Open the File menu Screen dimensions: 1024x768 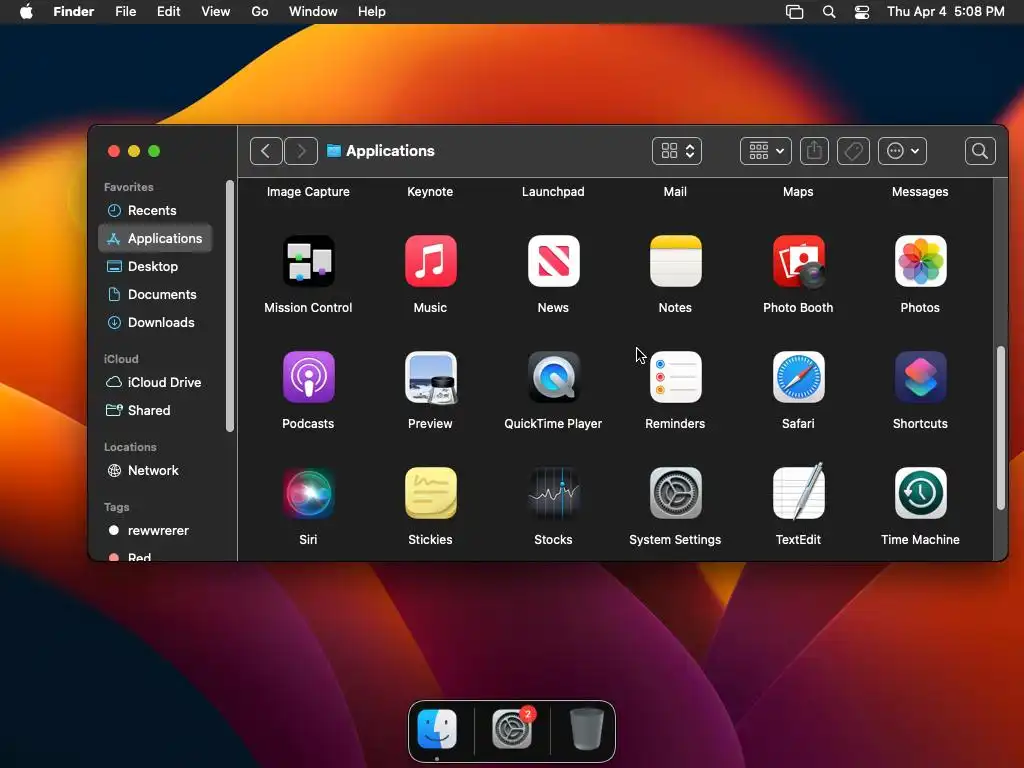point(125,12)
